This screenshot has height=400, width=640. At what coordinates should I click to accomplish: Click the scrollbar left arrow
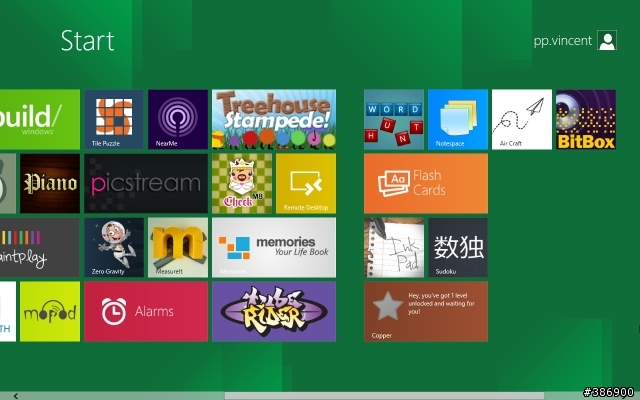pyautogui.click(x=16, y=396)
